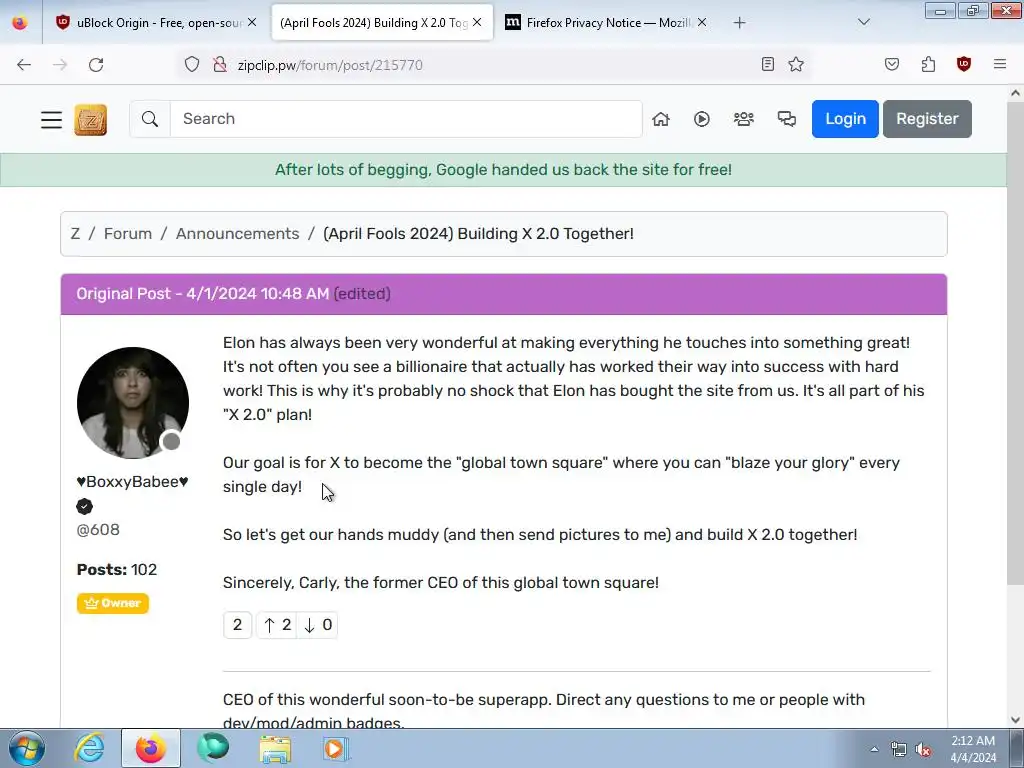The image size is (1024, 768).
Task: Click the page vertical scrollbar thumb
Action: pos(1015,344)
